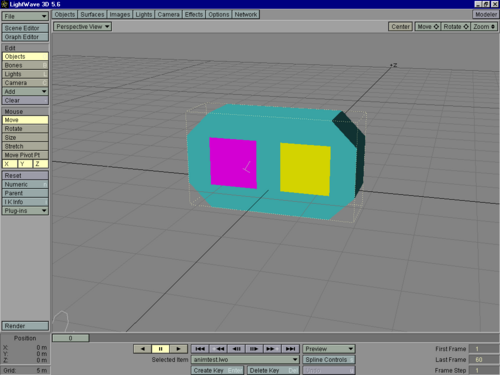This screenshot has height=375, width=500.
Task: Click the Render button
Action: (x=25, y=326)
